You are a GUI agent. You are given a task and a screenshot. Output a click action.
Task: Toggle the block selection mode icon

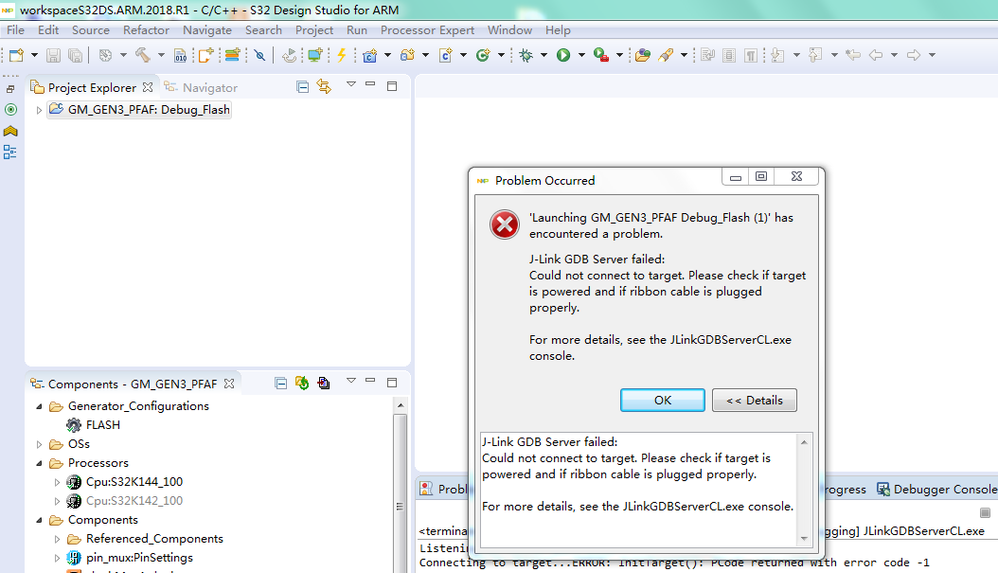pyautogui.click(x=729, y=55)
